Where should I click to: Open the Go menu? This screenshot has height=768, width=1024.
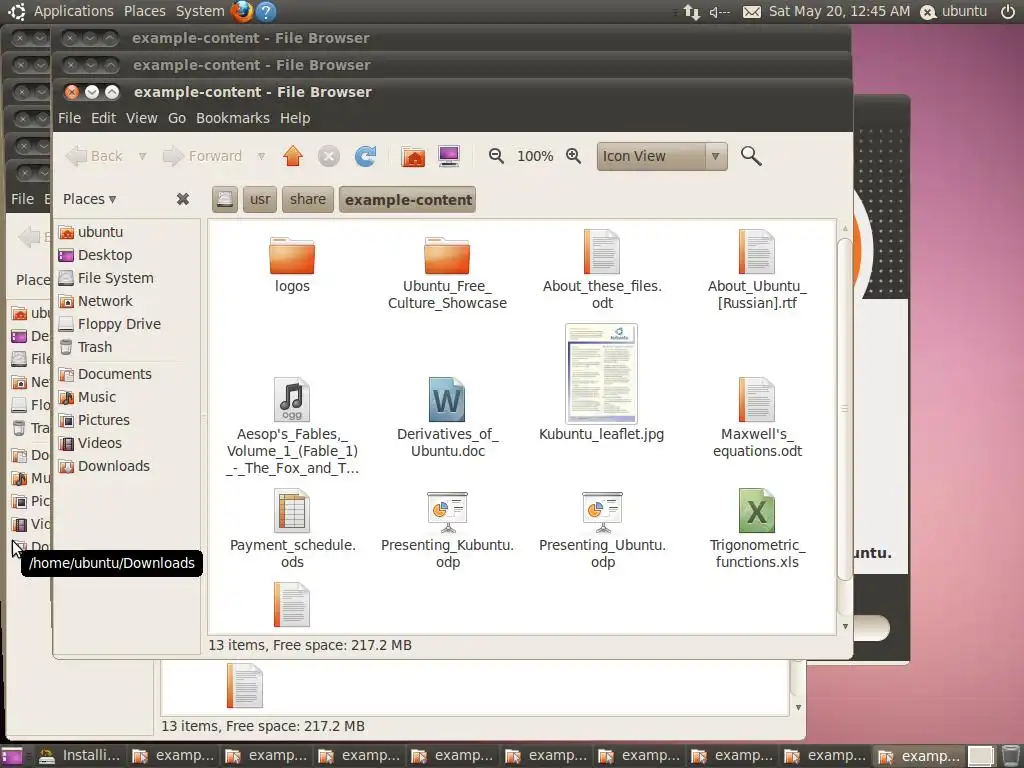tap(177, 118)
